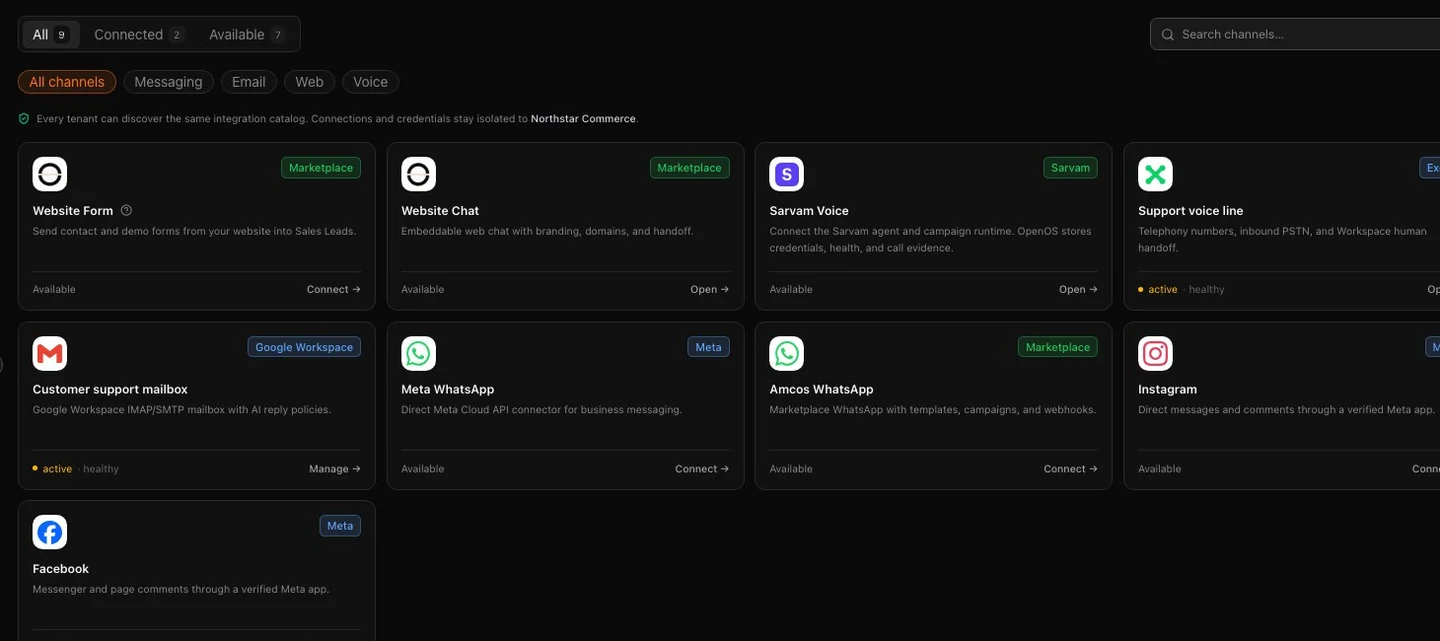1440x641 pixels.
Task: Click Available status on Sarvam Voice card
Action: click(x=791, y=289)
